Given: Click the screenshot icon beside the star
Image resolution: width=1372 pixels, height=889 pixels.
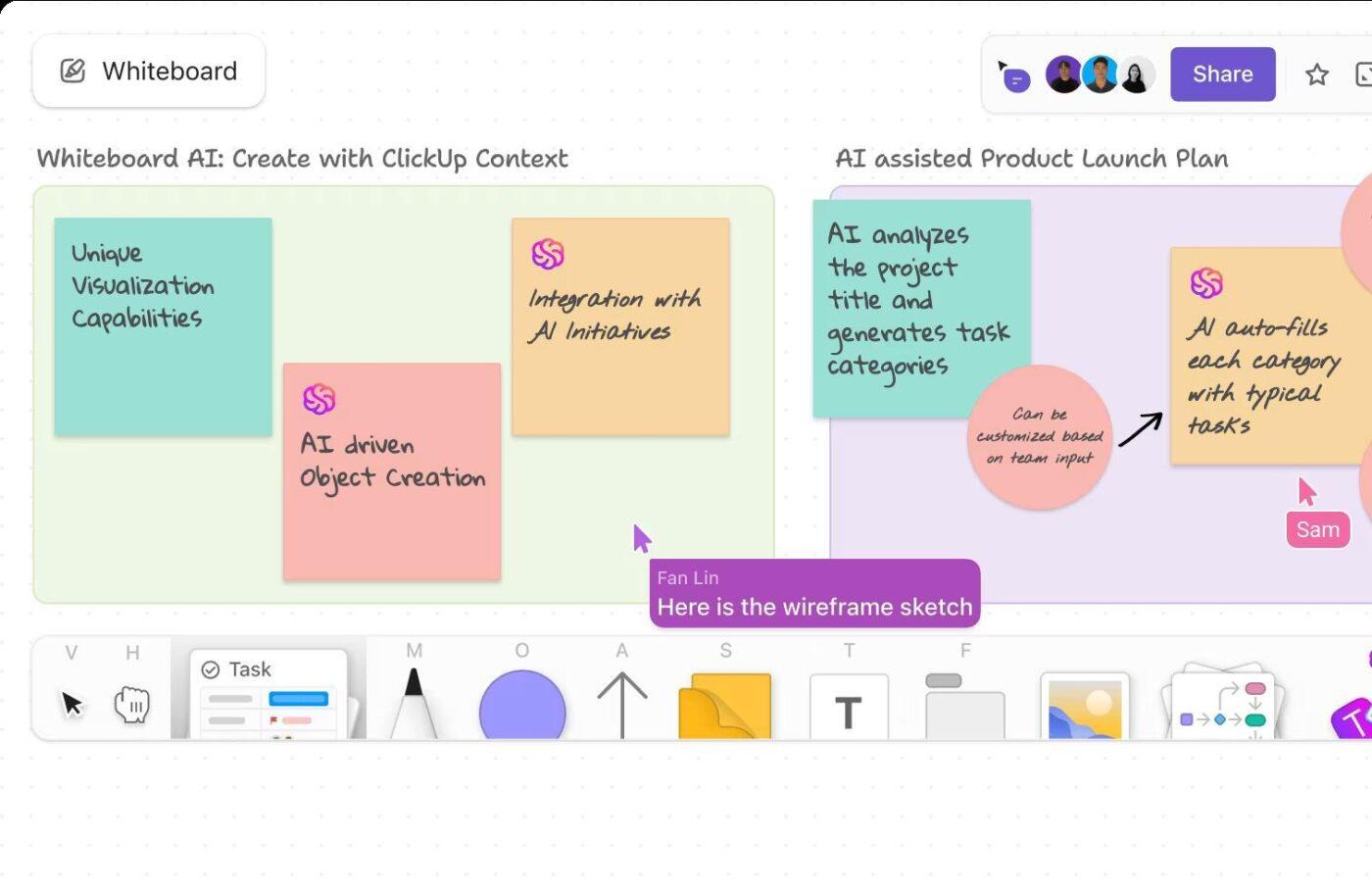Looking at the screenshot, I should tap(1364, 74).
